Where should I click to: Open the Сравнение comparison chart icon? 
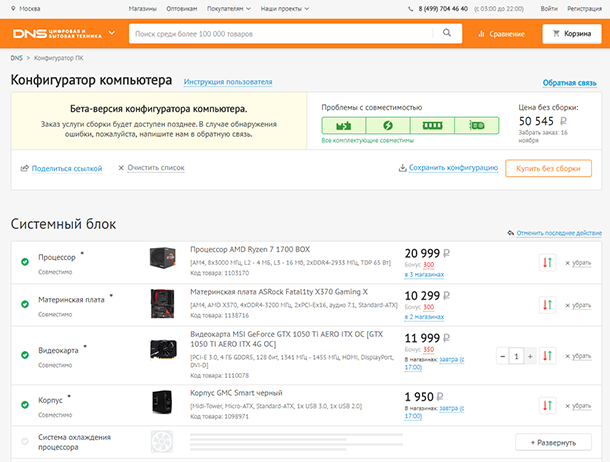coord(481,34)
